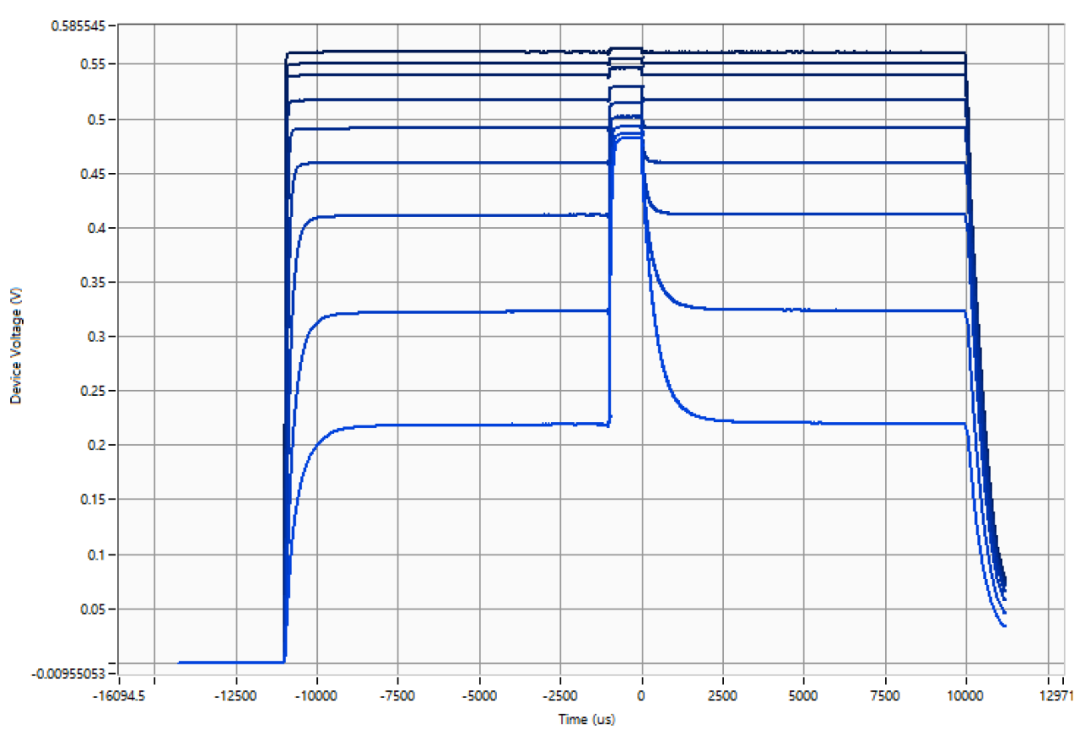
Task: Select the x-axis minimum value -16094.5
Action: [x=119, y=696]
